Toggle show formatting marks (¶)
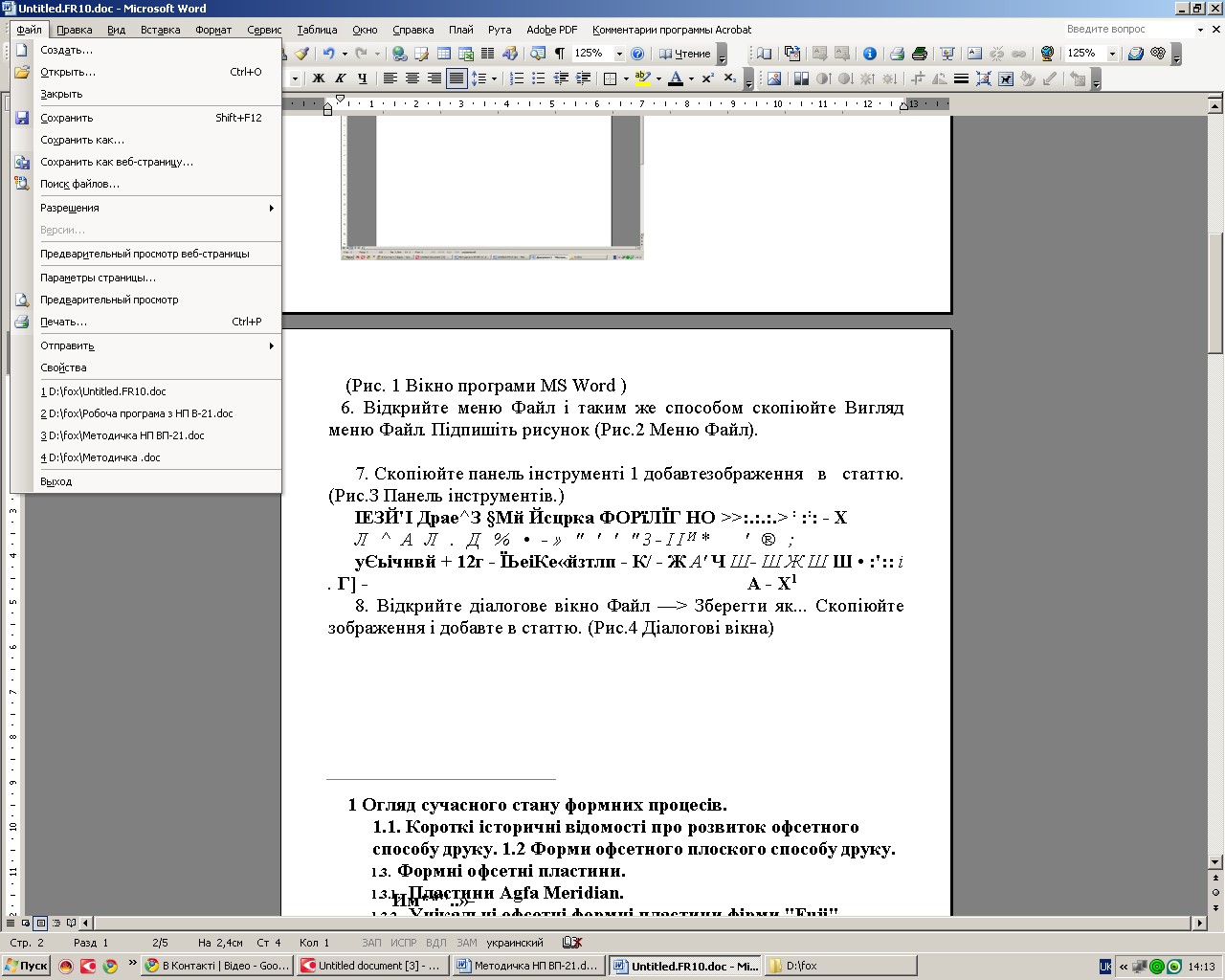The image size is (1225, 980). [559, 54]
